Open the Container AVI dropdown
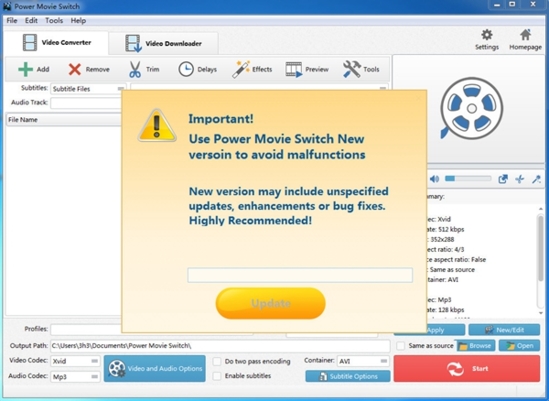549x401 pixels. pos(363,361)
